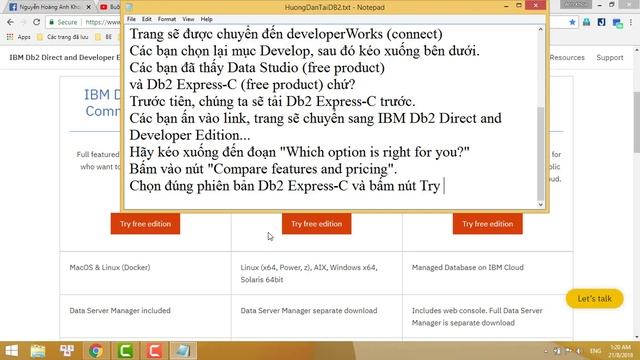
Task: Open the Resources nav link
Action: pyautogui.click(x=567, y=58)
